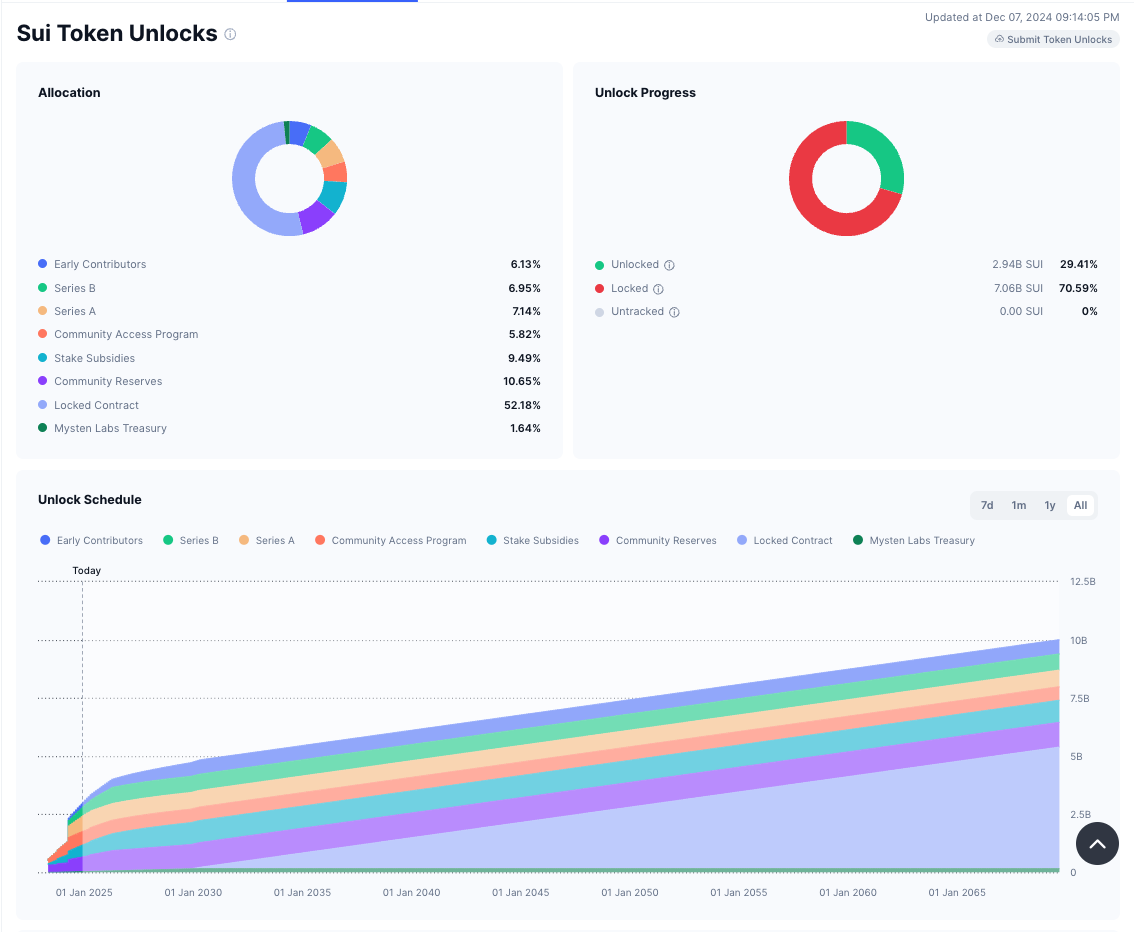
Task: Click Early Contributors blue dot in Allocation list
Action: [x=43, y=264]
